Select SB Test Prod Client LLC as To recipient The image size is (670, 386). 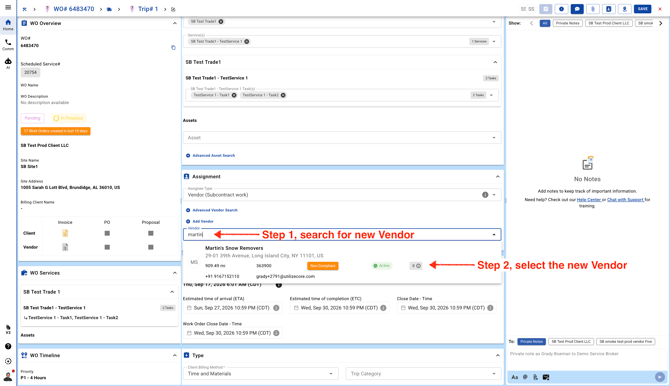(571, 342)
